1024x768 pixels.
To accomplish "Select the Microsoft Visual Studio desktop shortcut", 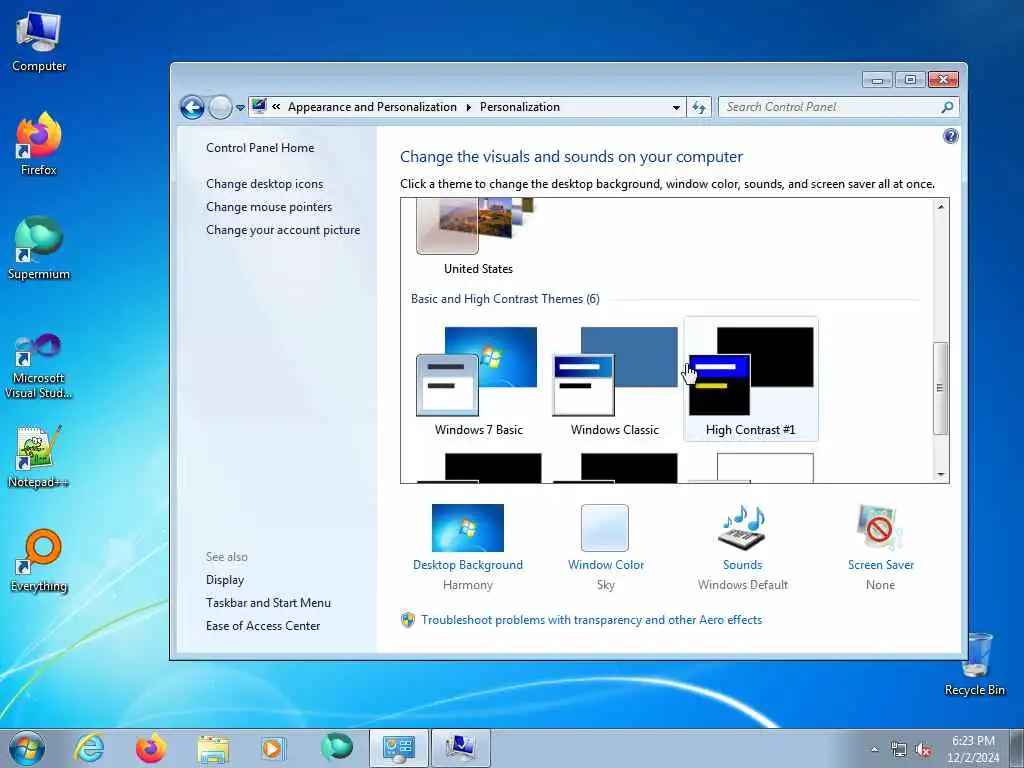I will (x=39, y=366).
